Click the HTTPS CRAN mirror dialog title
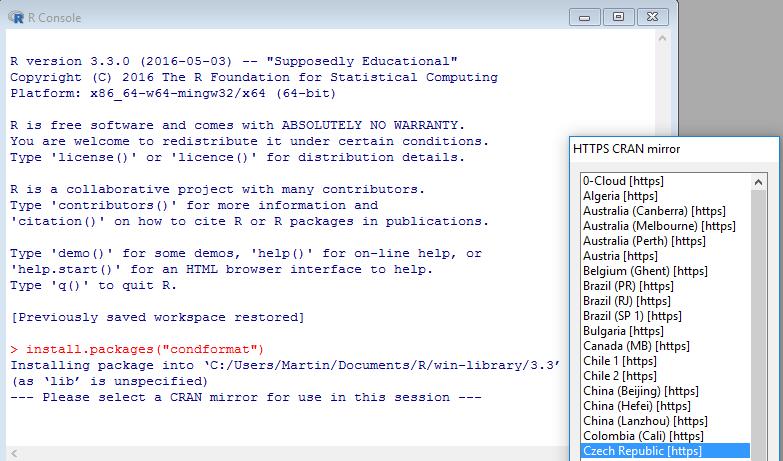Image resolution: width=783 pixels, height=461 pixels. (x=627, y=149)
